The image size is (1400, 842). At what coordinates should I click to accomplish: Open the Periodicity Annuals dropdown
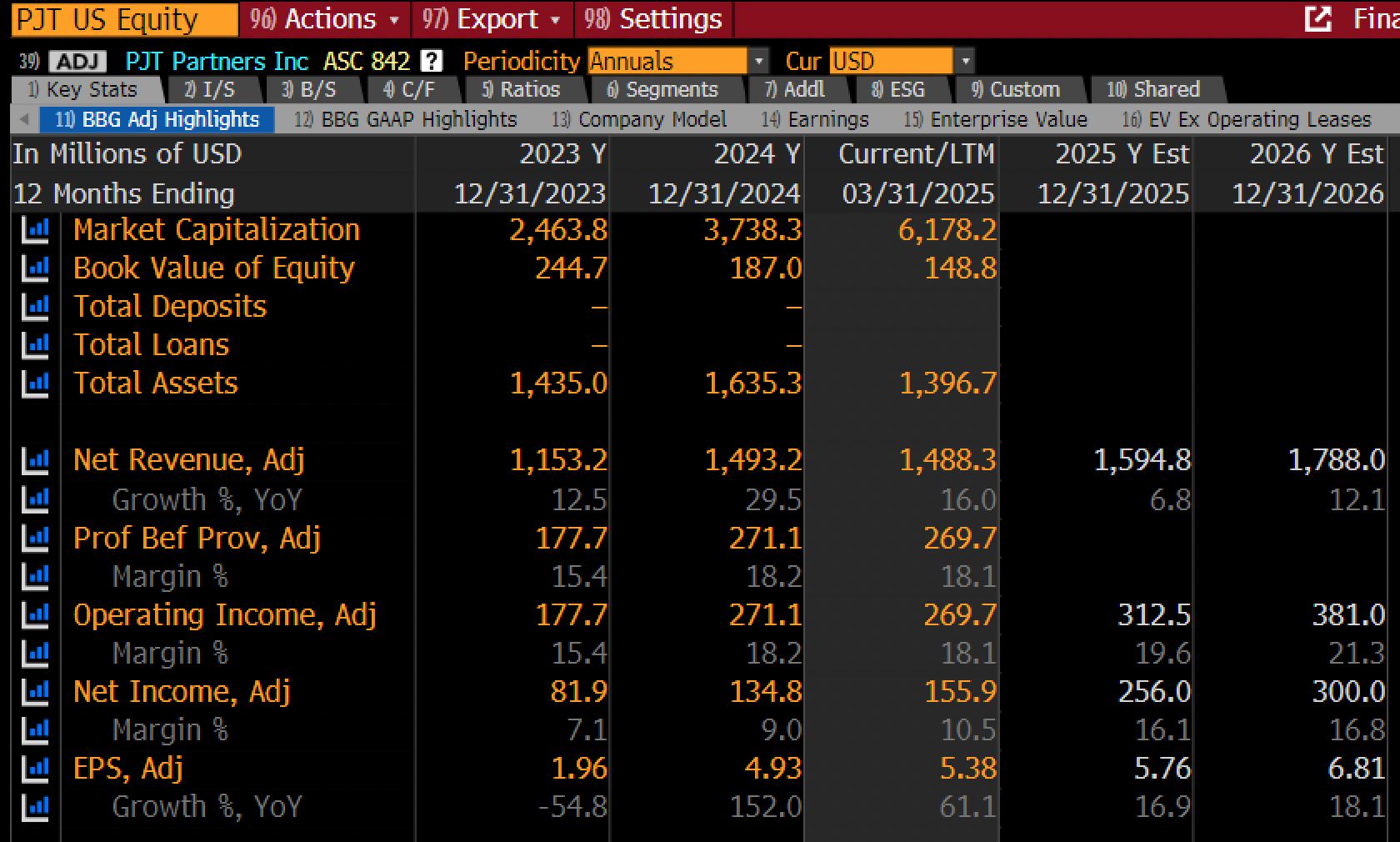click(x=677, y=61)
